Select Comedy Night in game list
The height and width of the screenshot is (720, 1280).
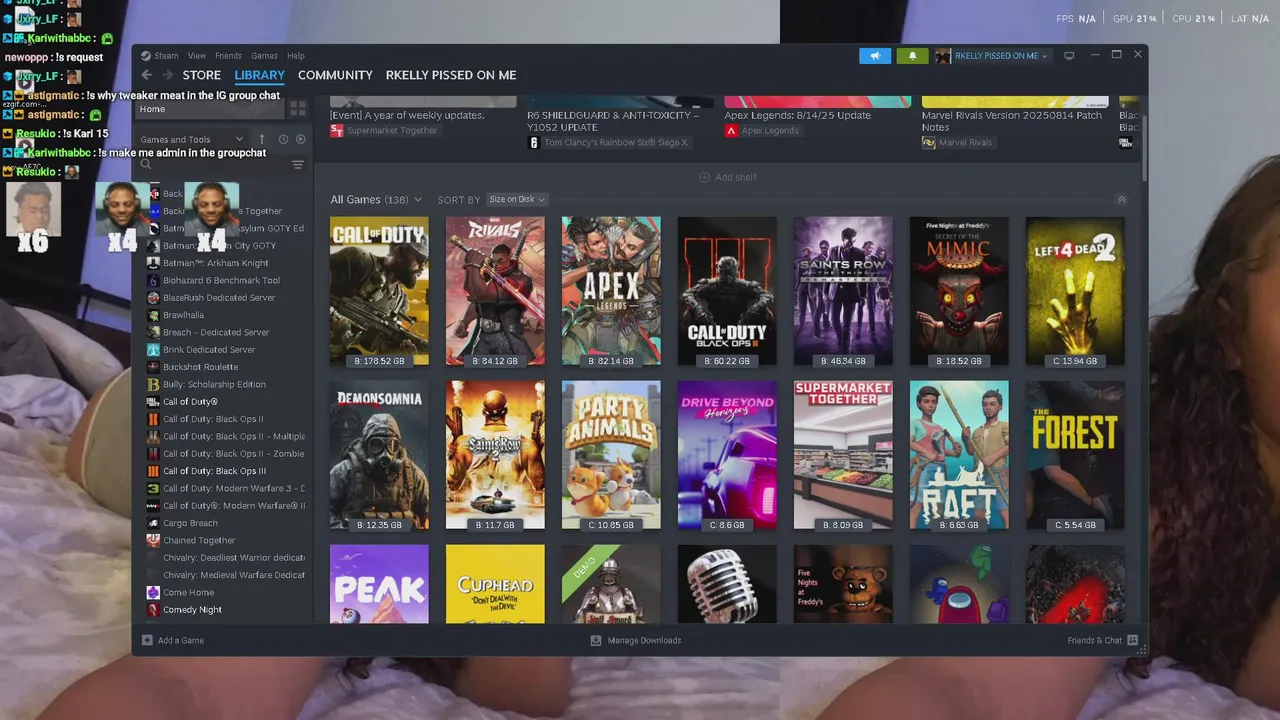pos(192,610)
